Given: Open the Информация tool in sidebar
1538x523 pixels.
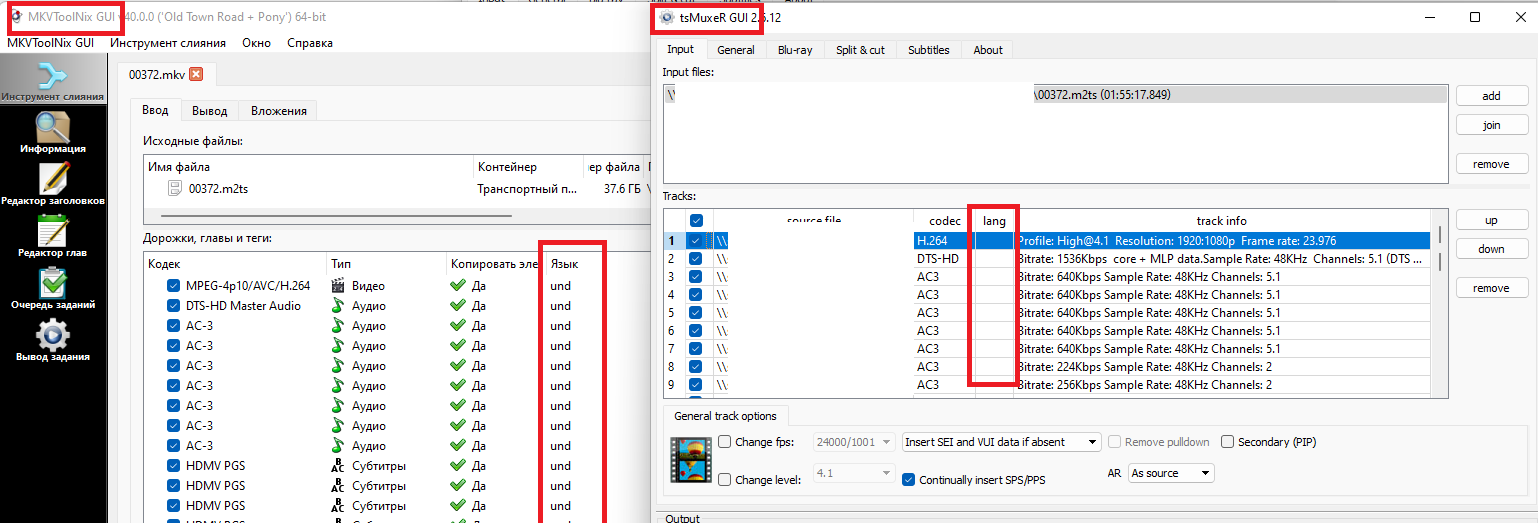Looking at the screenshot, I should point(52,128).
